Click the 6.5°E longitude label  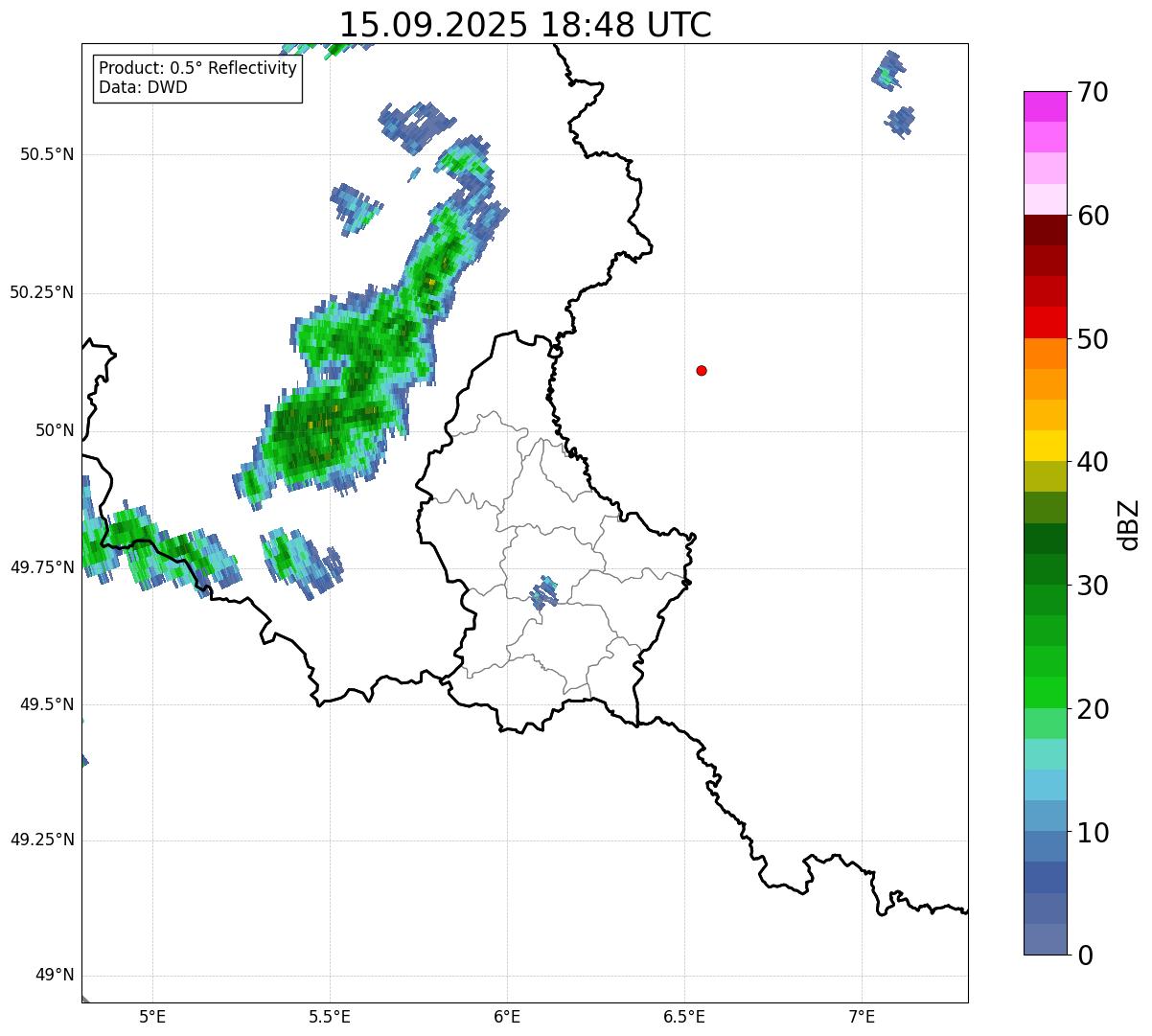684,1017
